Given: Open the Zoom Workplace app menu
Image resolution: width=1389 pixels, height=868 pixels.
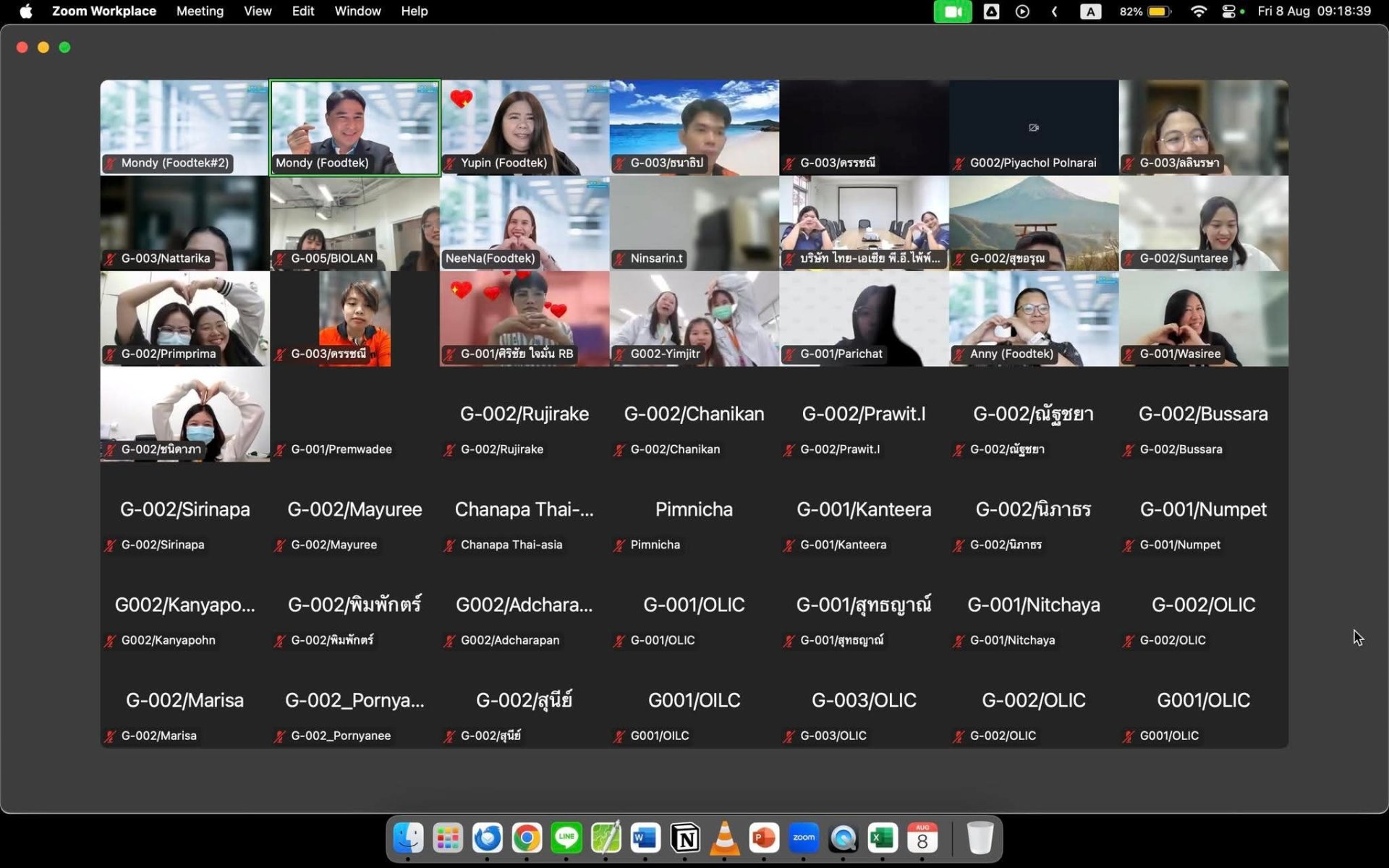Looking at the screenshot, I should [103, 12].
